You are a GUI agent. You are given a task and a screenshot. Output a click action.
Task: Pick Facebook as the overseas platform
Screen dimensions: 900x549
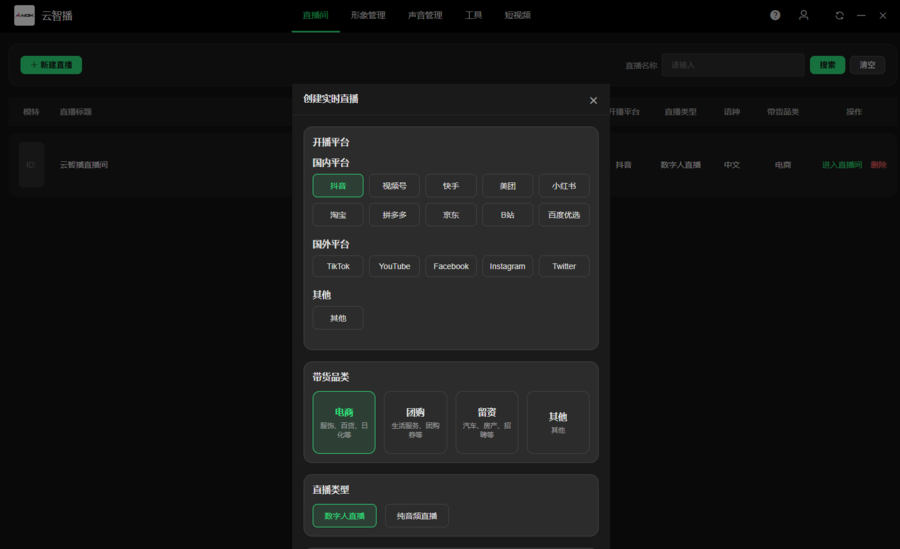click(451, 266)
